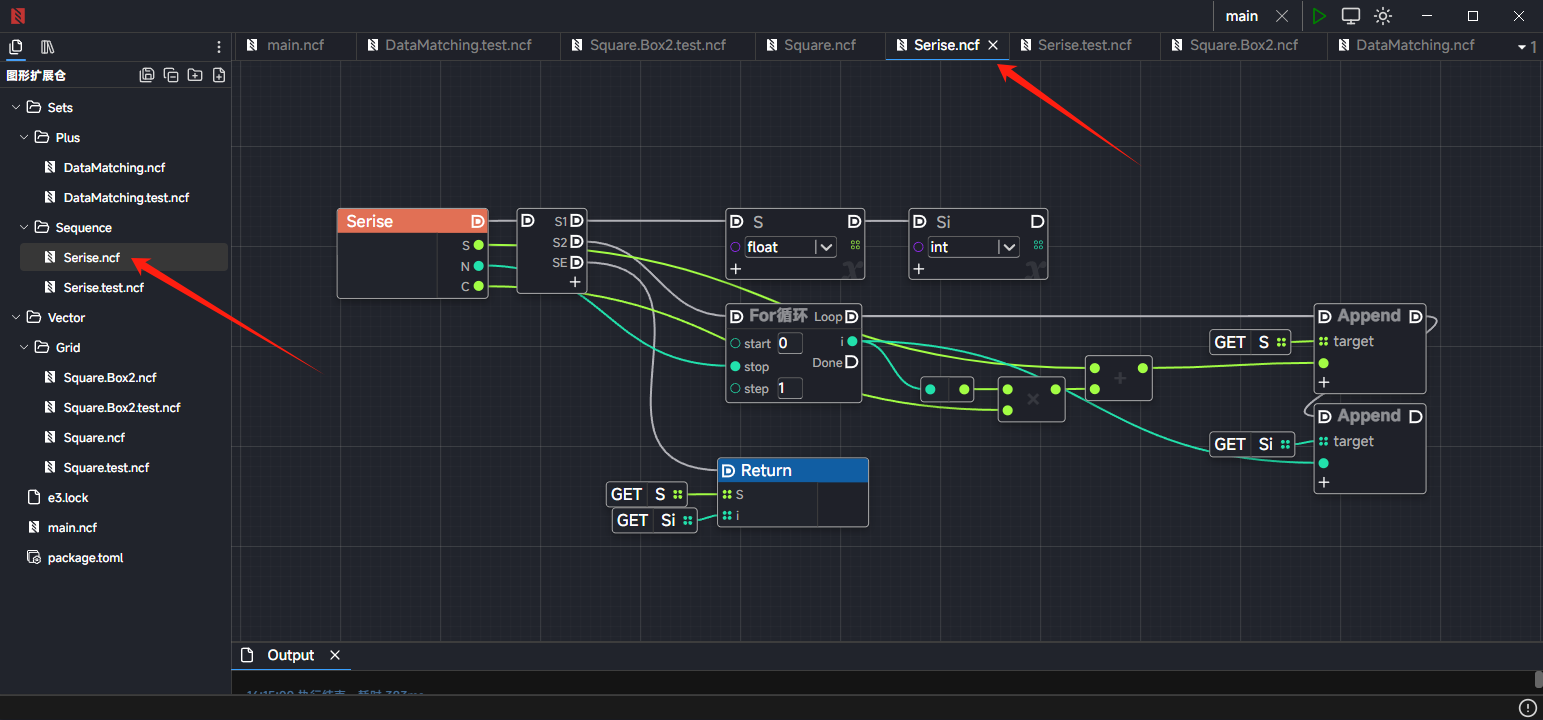Switch to the DataMatching.test.ncf tab
Viewport: 1543px width, 720px height.
click(457, 45)
